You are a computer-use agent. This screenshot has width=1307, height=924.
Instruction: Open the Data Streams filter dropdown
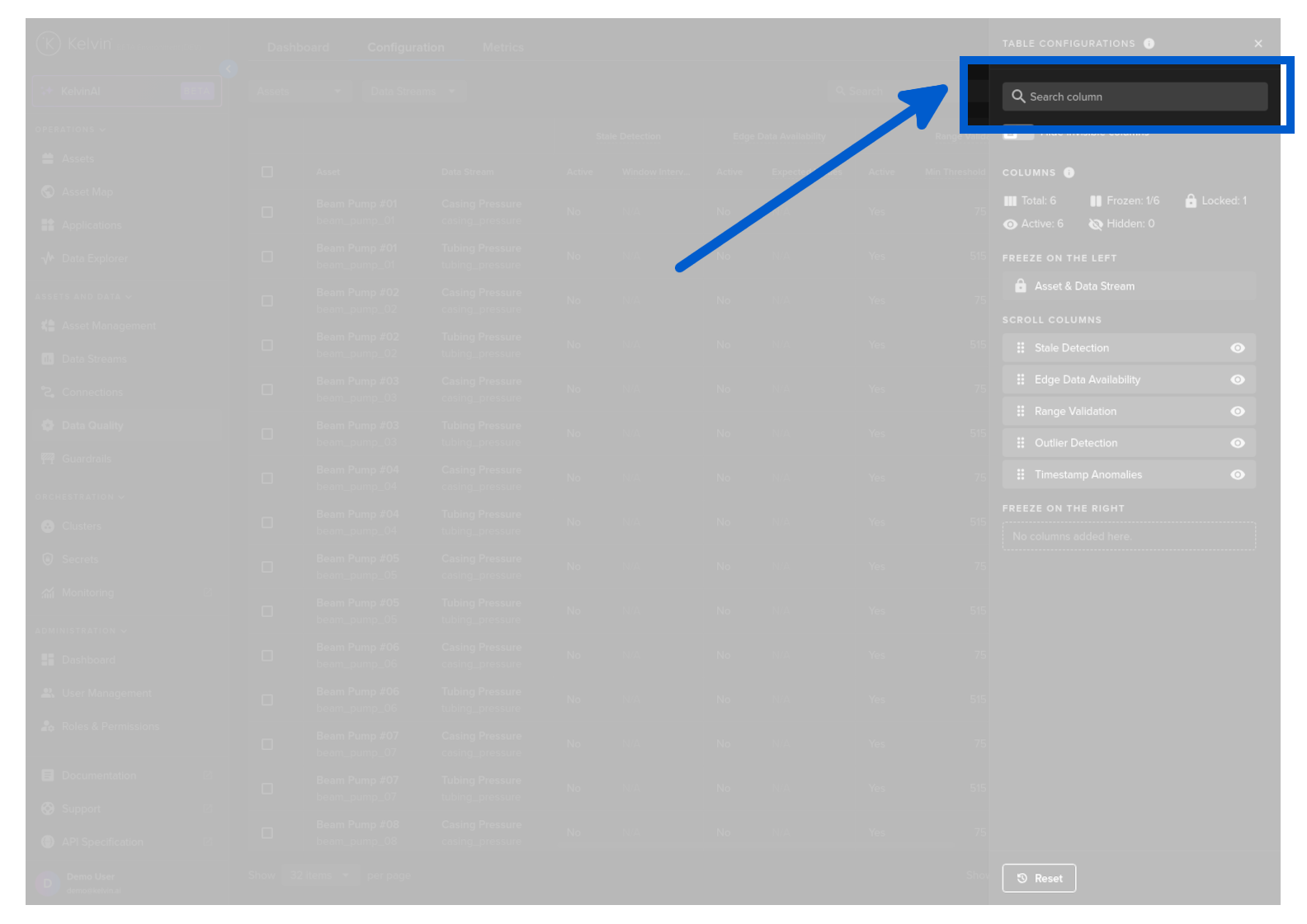pyautogui.click(x=413, y=92)
